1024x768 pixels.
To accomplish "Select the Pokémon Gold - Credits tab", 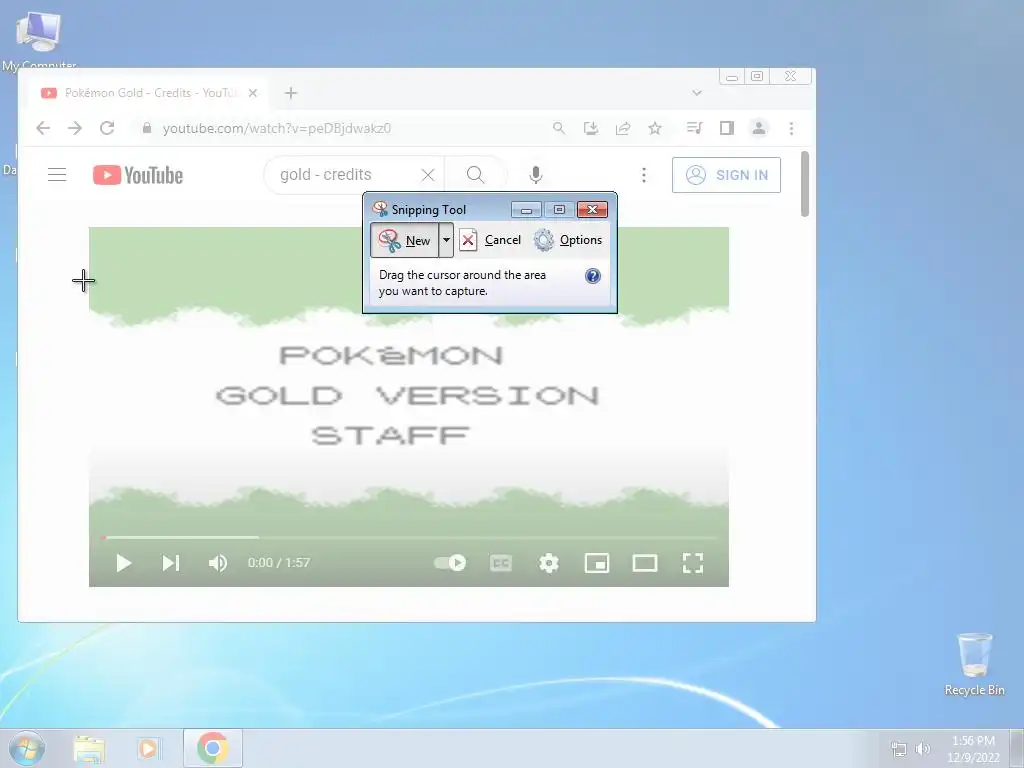I will click(148, 93).
